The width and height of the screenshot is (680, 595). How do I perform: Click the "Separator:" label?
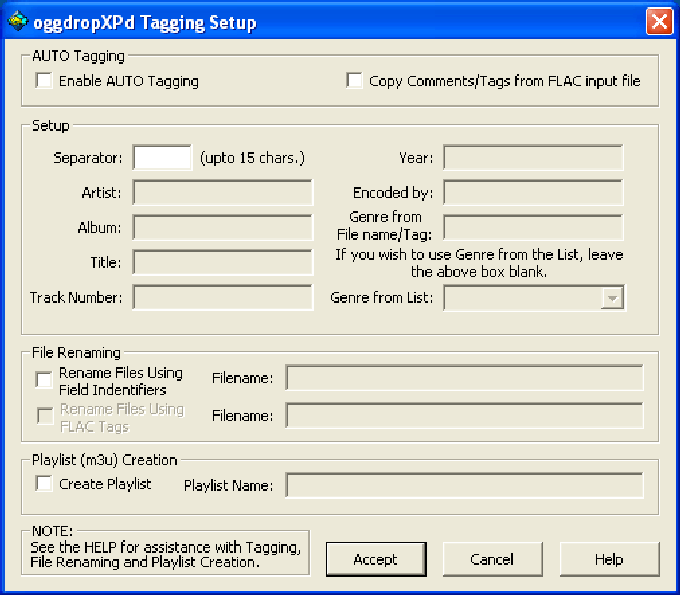point(88,158)
